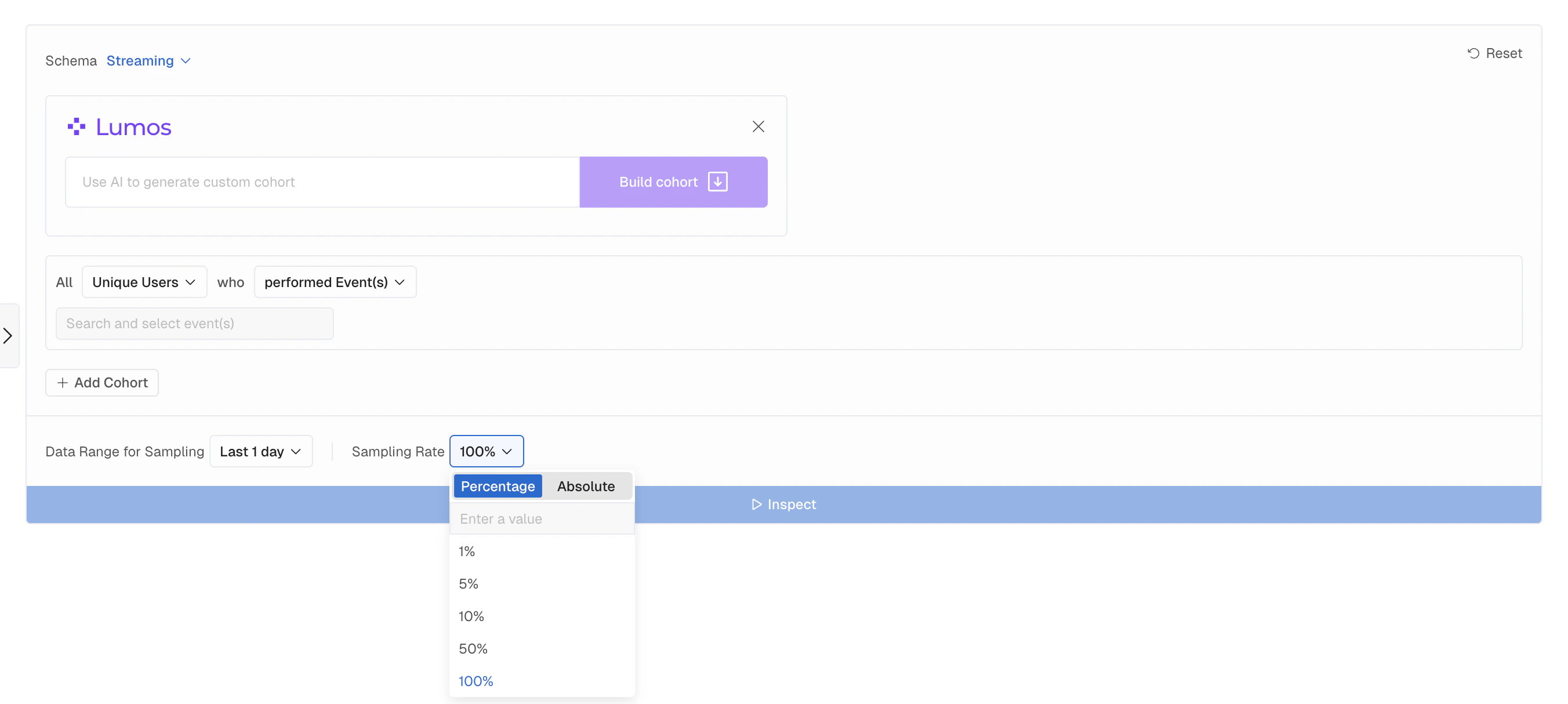
Task: Open the Unique Users dropdown
Action: point(144,282)
